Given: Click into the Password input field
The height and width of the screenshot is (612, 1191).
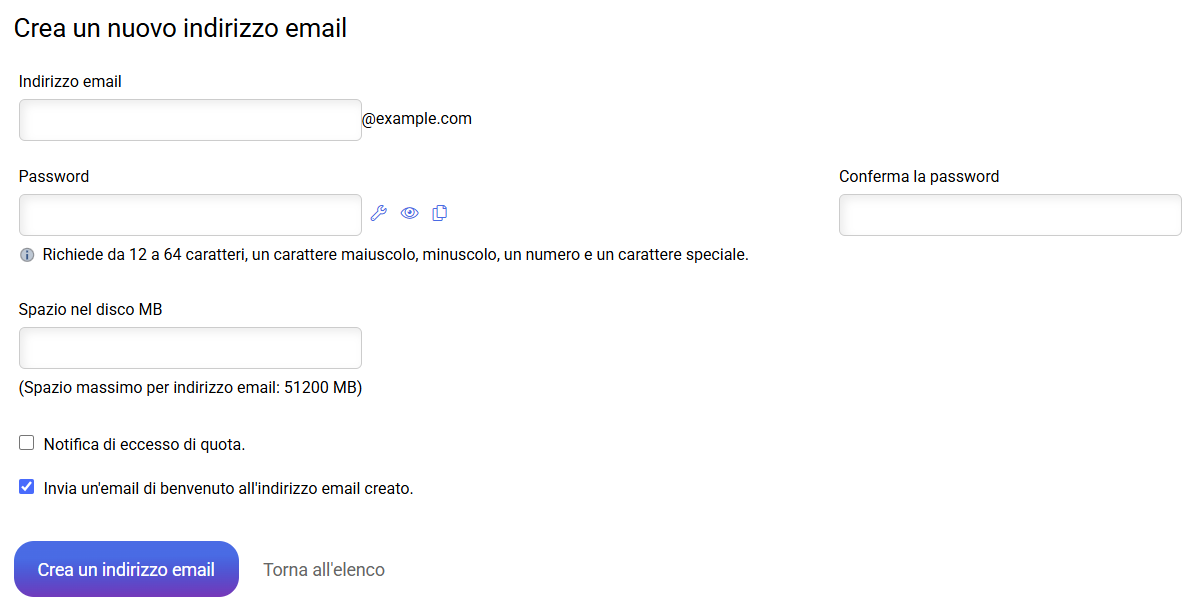Looking at the screenshot, I should point(190,215).
